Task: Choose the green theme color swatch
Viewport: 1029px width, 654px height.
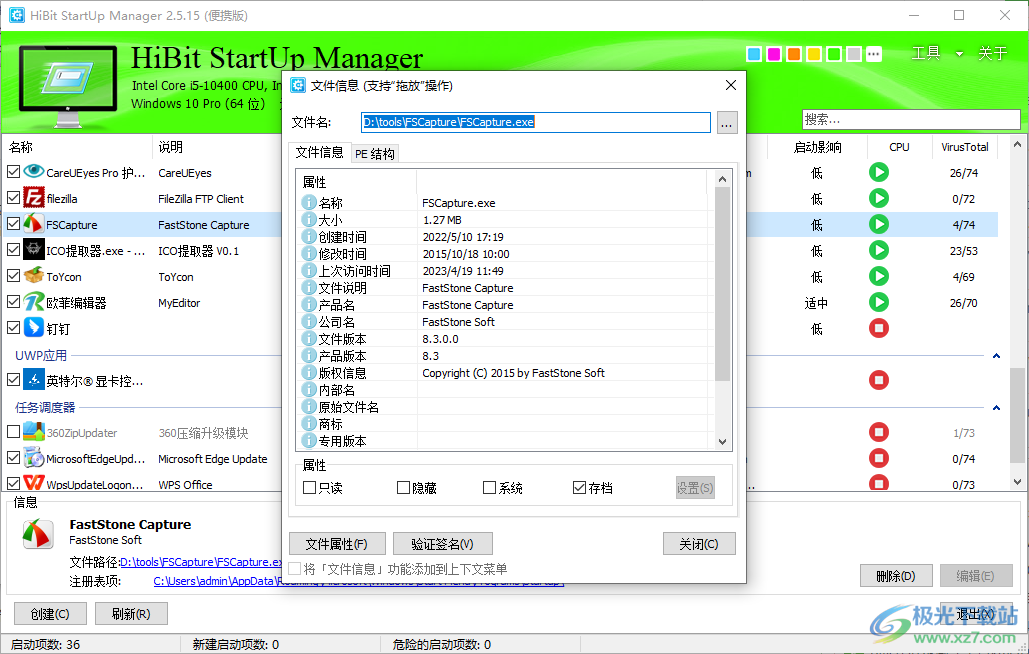Action: coord(834,54)
